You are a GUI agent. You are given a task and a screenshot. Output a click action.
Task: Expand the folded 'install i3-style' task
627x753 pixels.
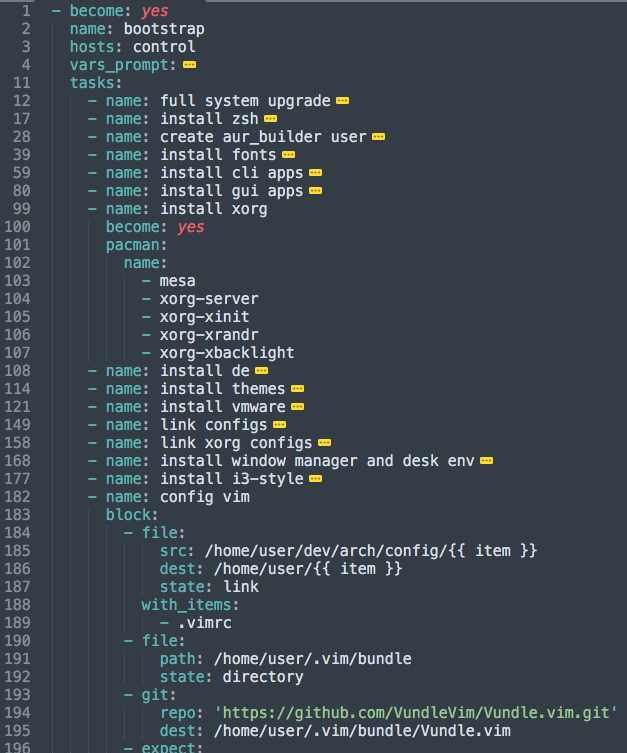pos(315,479)
